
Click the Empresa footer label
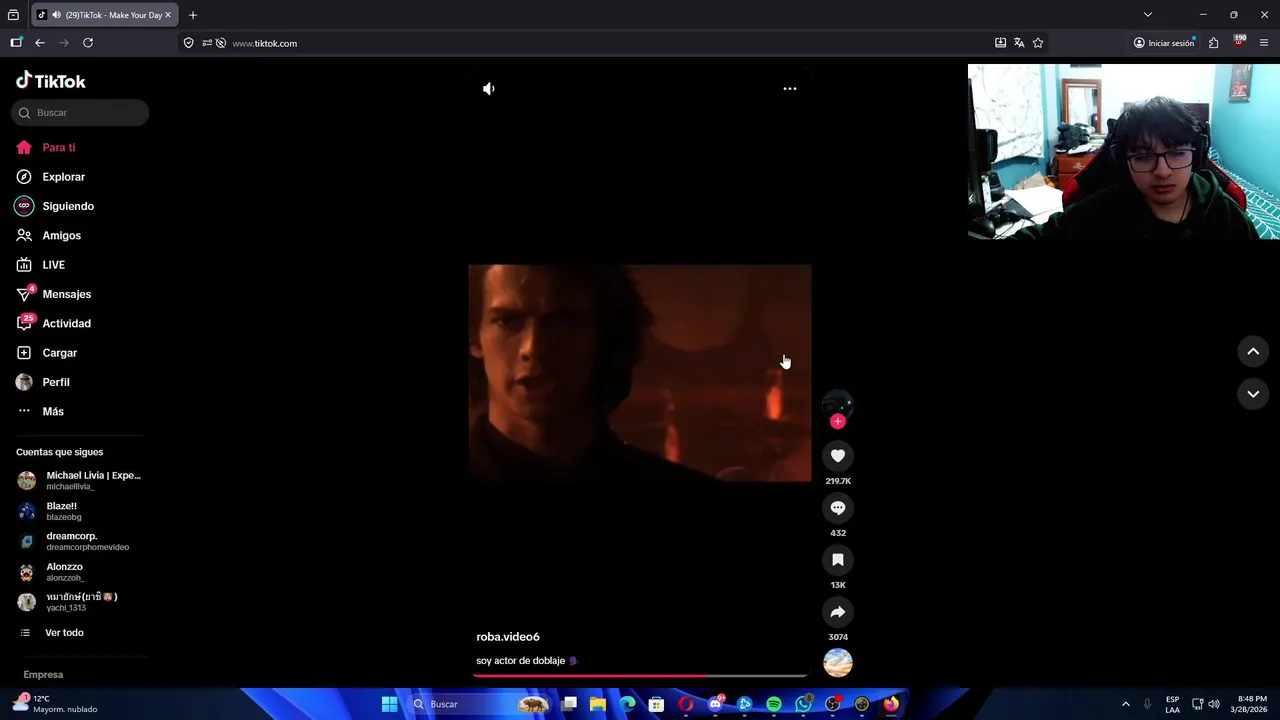43,675
